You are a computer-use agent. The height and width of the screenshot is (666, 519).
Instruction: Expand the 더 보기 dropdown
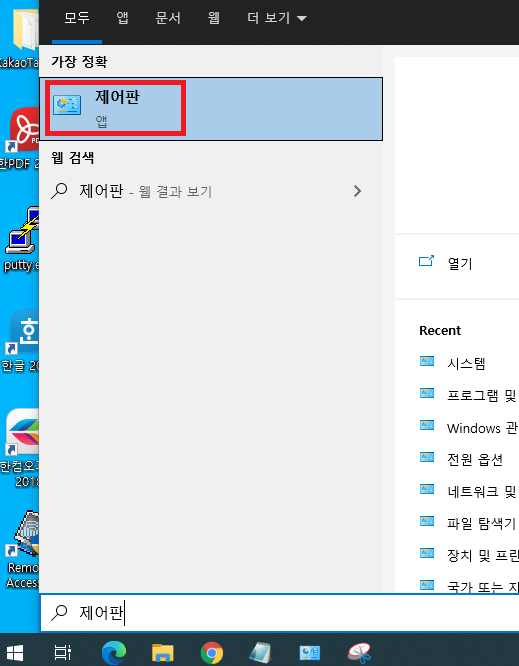276,18
